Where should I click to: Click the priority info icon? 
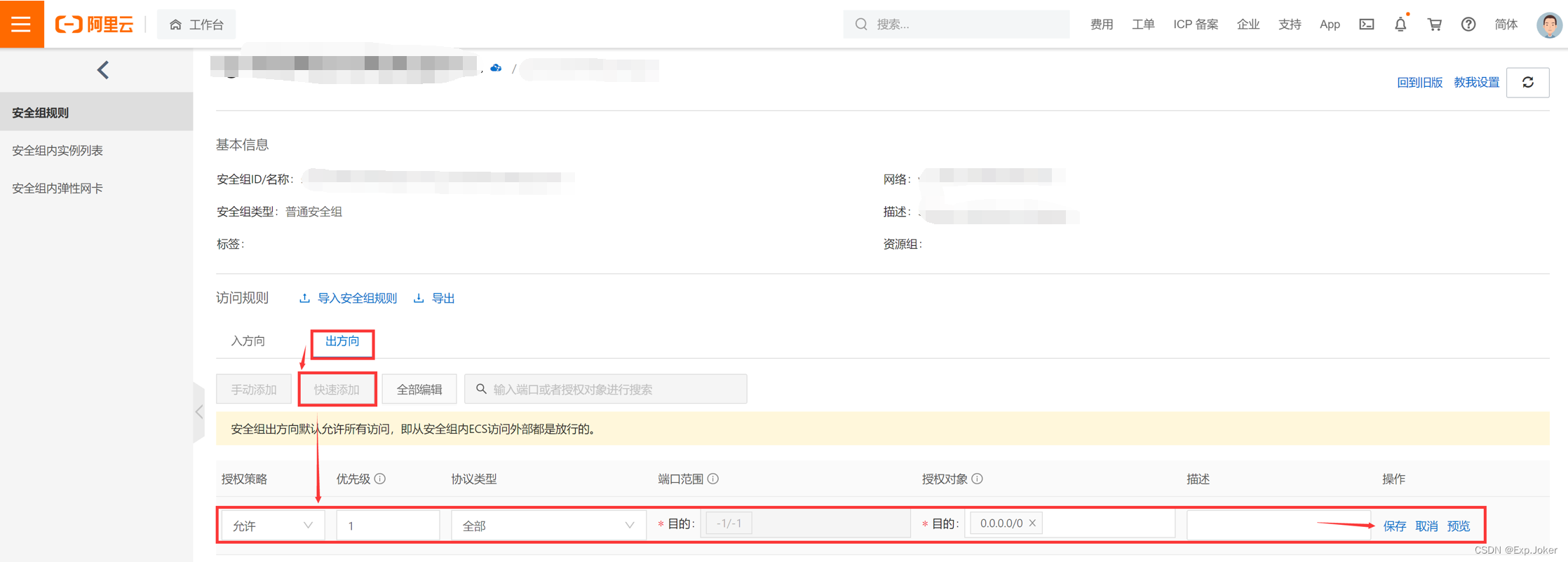click(380, 479)
